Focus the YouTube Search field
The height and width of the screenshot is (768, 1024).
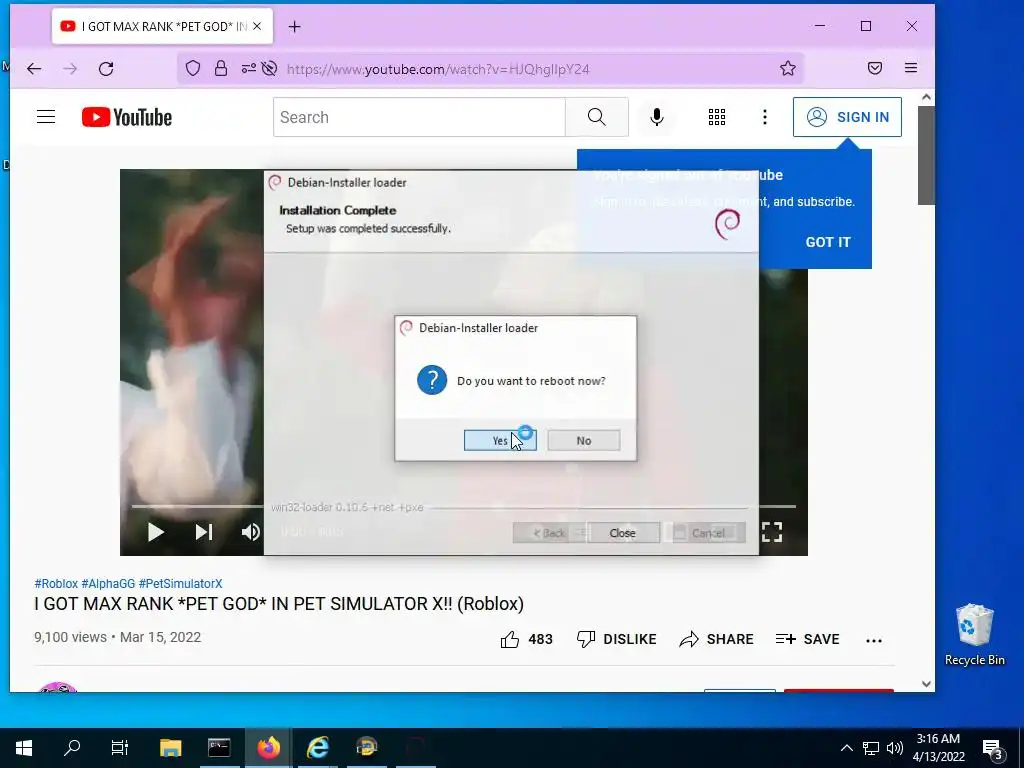pyautogui.click(x=419, y=118)
